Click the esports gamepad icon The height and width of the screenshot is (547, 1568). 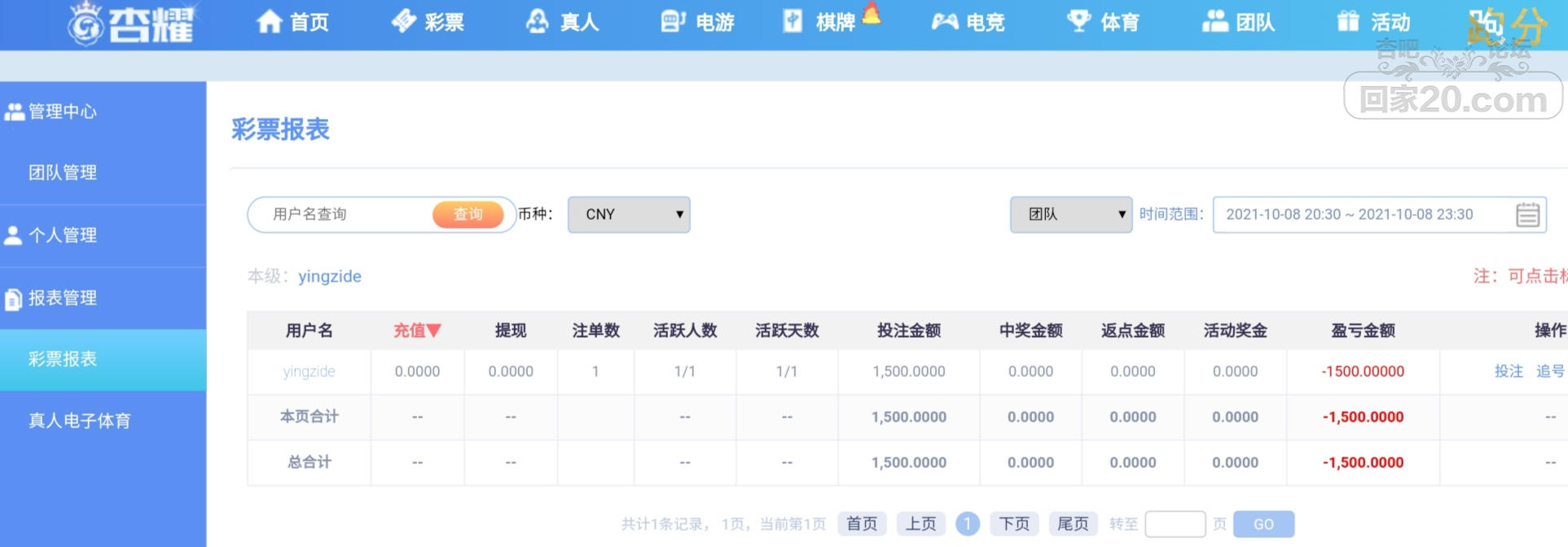(x=944, y=22)
